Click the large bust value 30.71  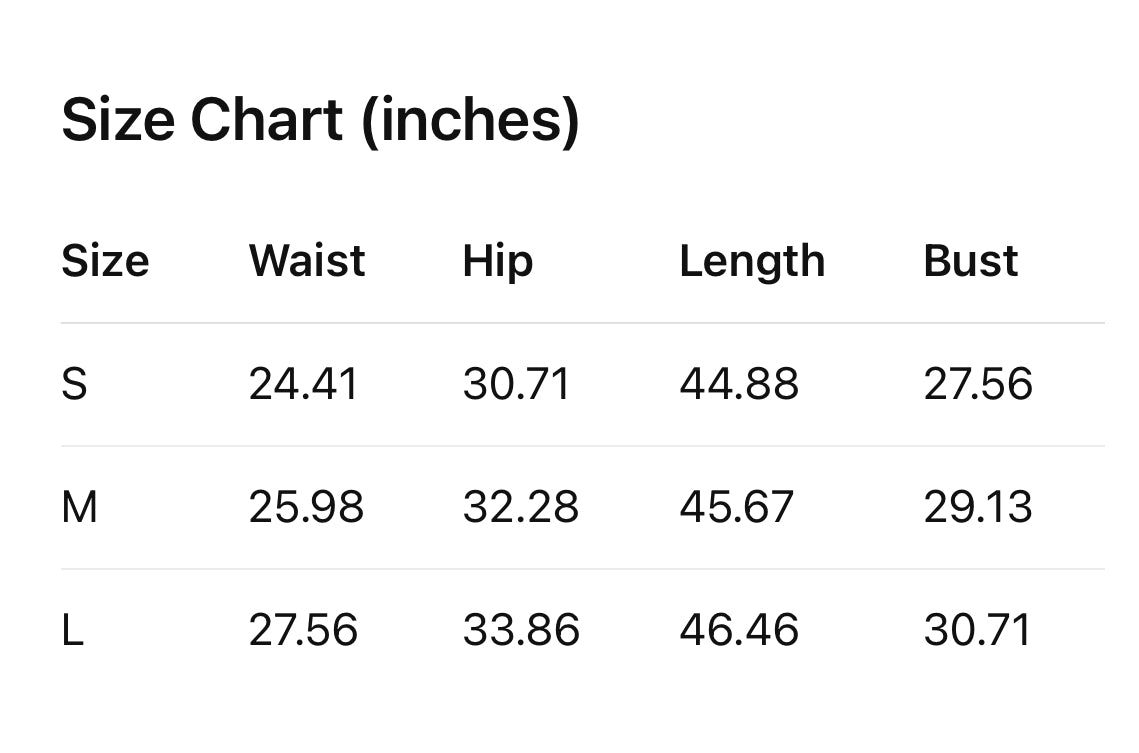tap(976, 630)
